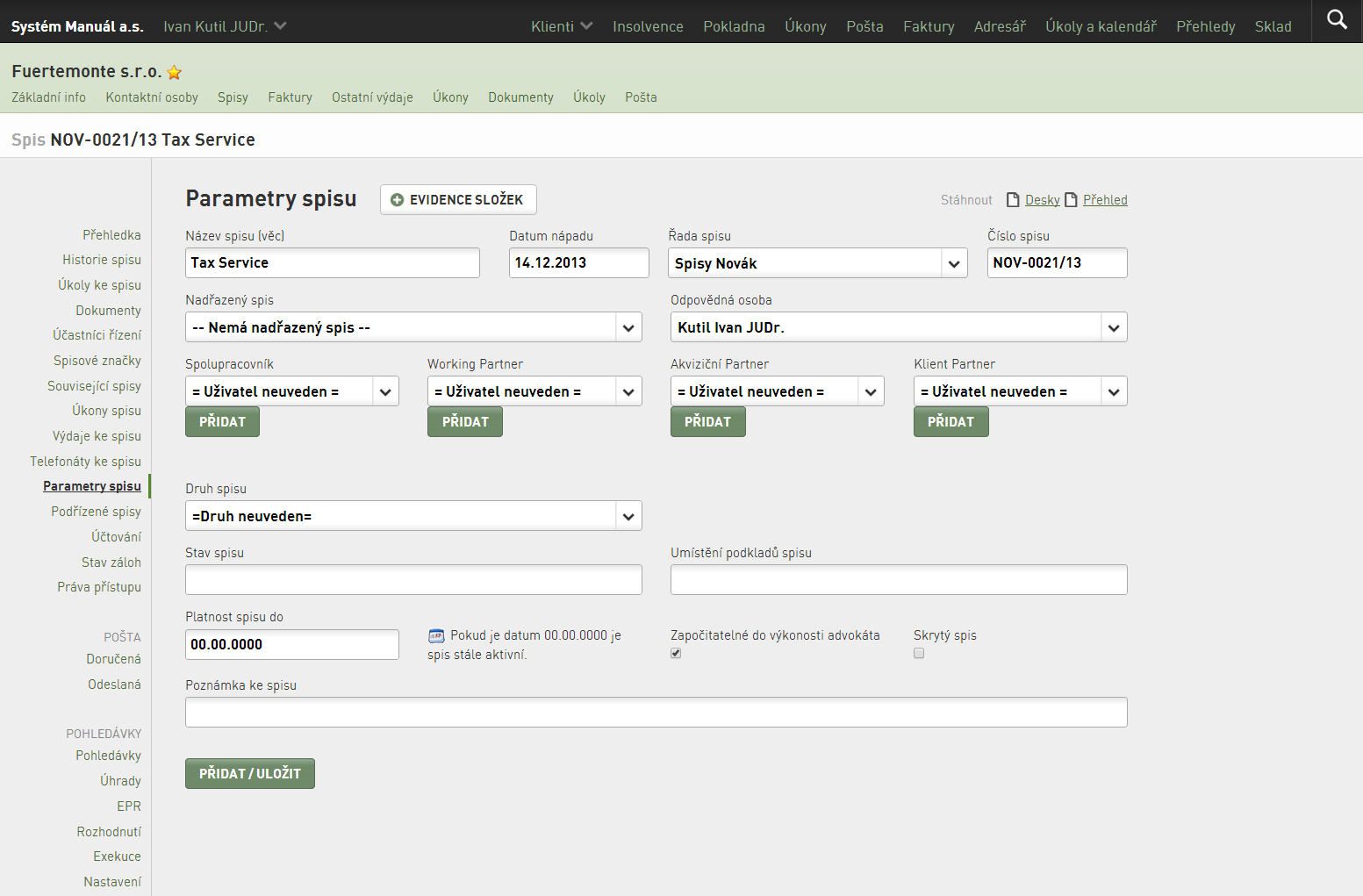Screen dimensions: 1363x896
Task: Enable the Skrytý spis checkbox
Action: coord(919,653)
